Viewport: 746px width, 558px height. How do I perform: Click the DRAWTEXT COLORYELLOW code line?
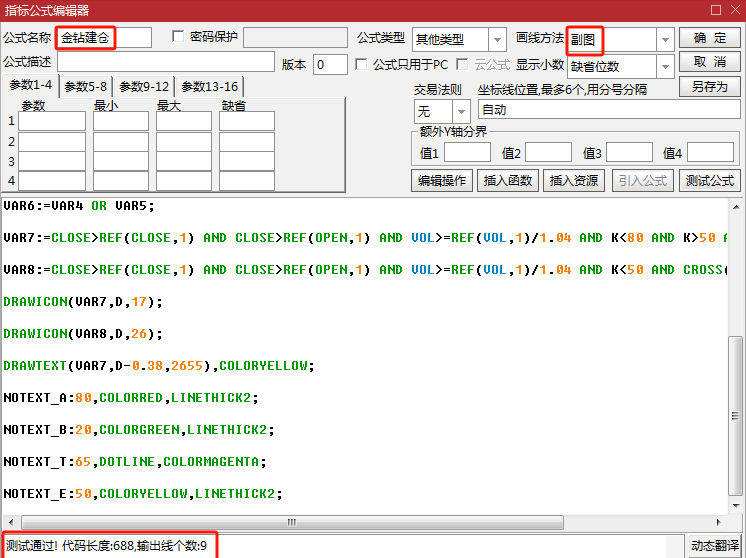[159, 365]
